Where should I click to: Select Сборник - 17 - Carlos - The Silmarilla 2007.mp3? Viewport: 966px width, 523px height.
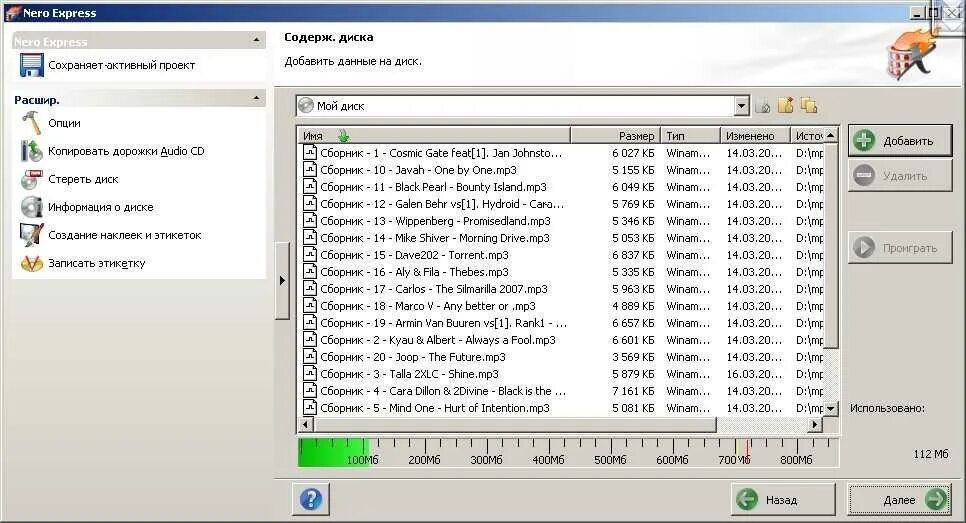434,288
